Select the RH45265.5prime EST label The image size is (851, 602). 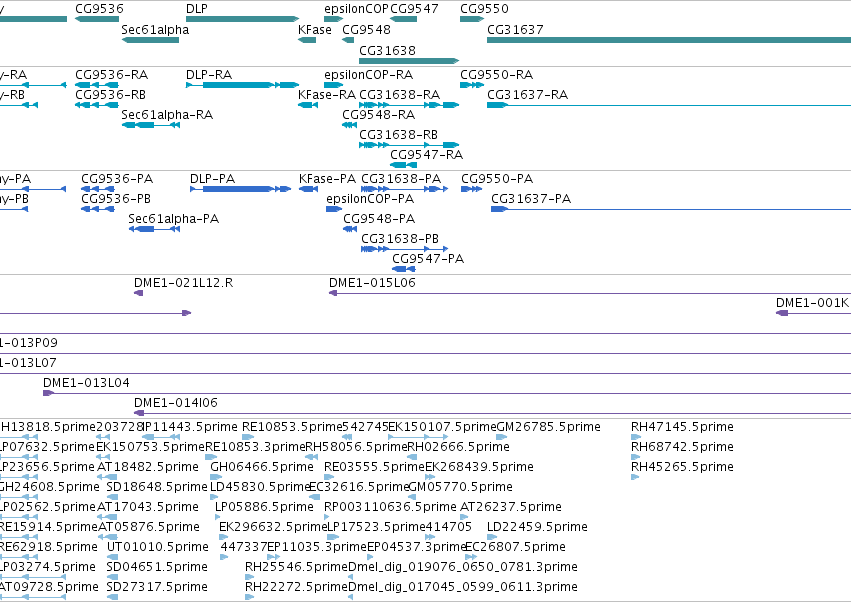[682, 467]
